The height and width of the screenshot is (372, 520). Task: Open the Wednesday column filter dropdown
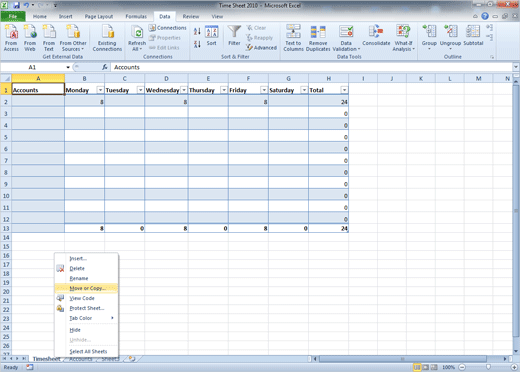pos(184,90)
